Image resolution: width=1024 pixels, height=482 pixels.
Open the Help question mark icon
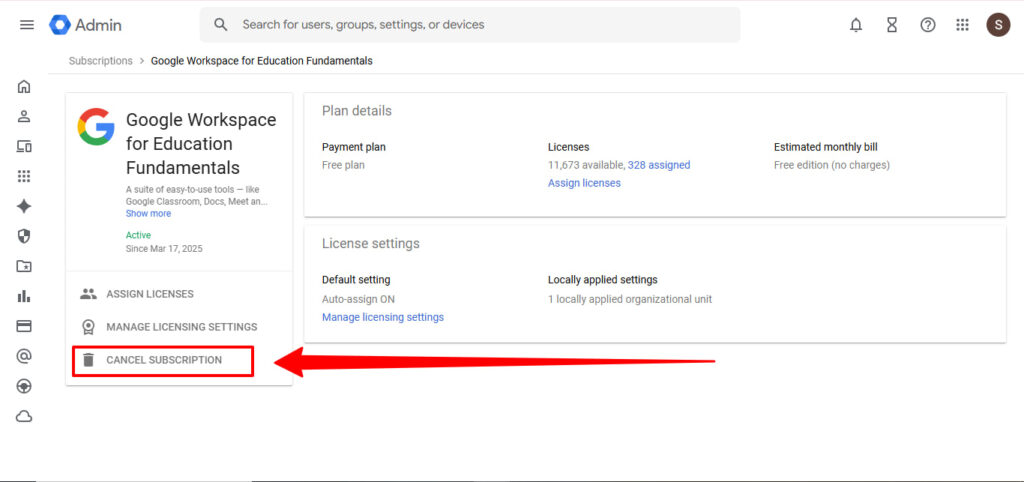(928, 25)
